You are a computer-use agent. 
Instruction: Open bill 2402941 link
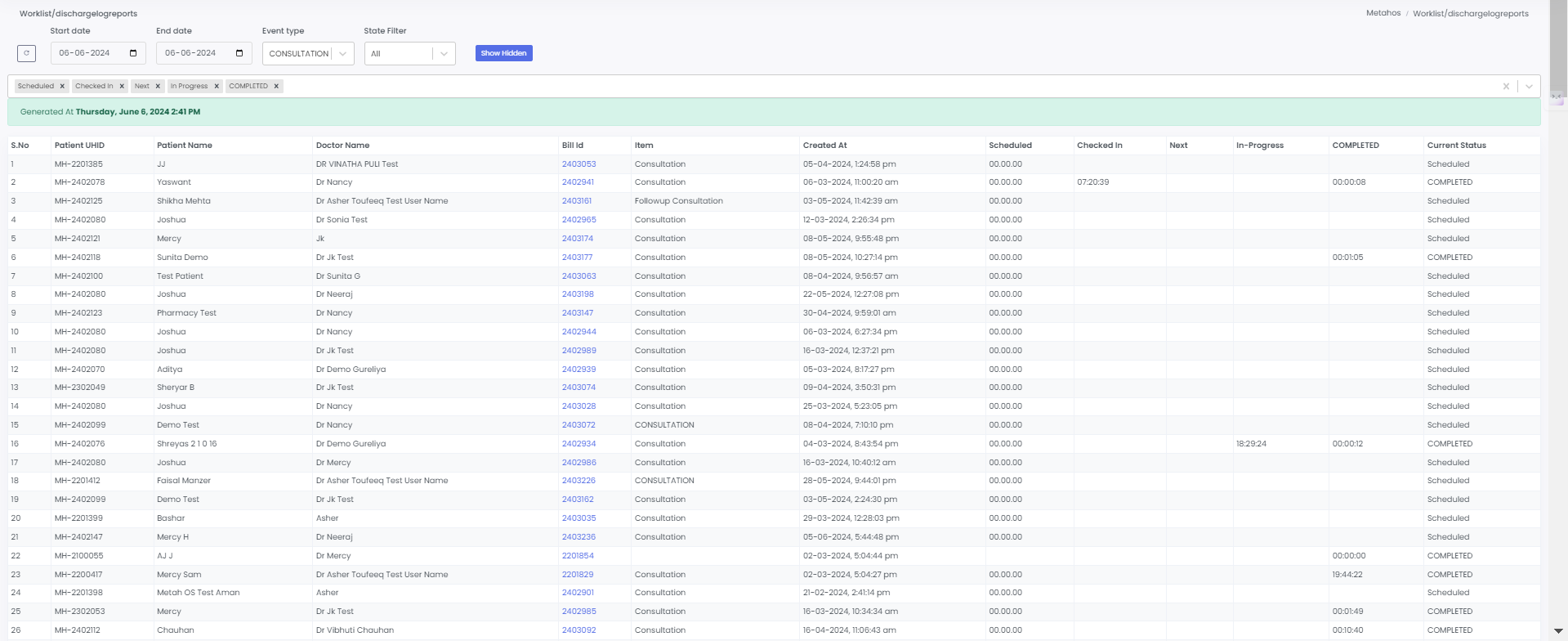(578, 182)
